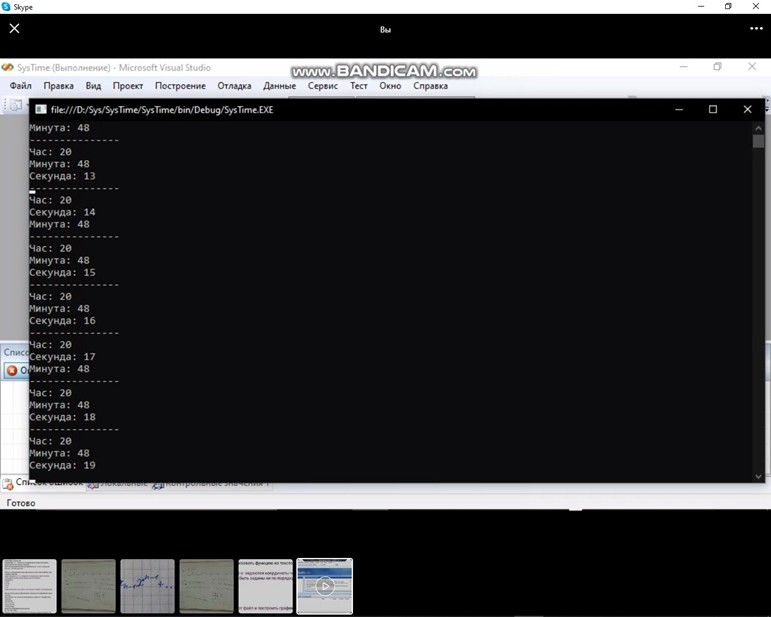Click the 'Секунда: 14' console line
This screenshot has height=617, width=771.
coord(62,212)
